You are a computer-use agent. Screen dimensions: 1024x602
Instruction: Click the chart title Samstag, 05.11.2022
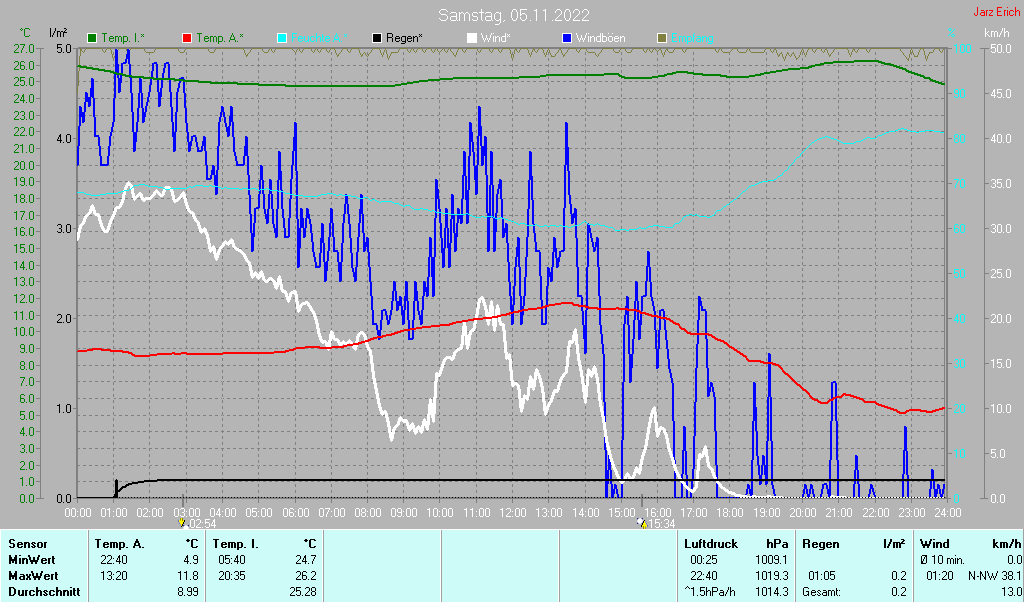click(513, 15)
